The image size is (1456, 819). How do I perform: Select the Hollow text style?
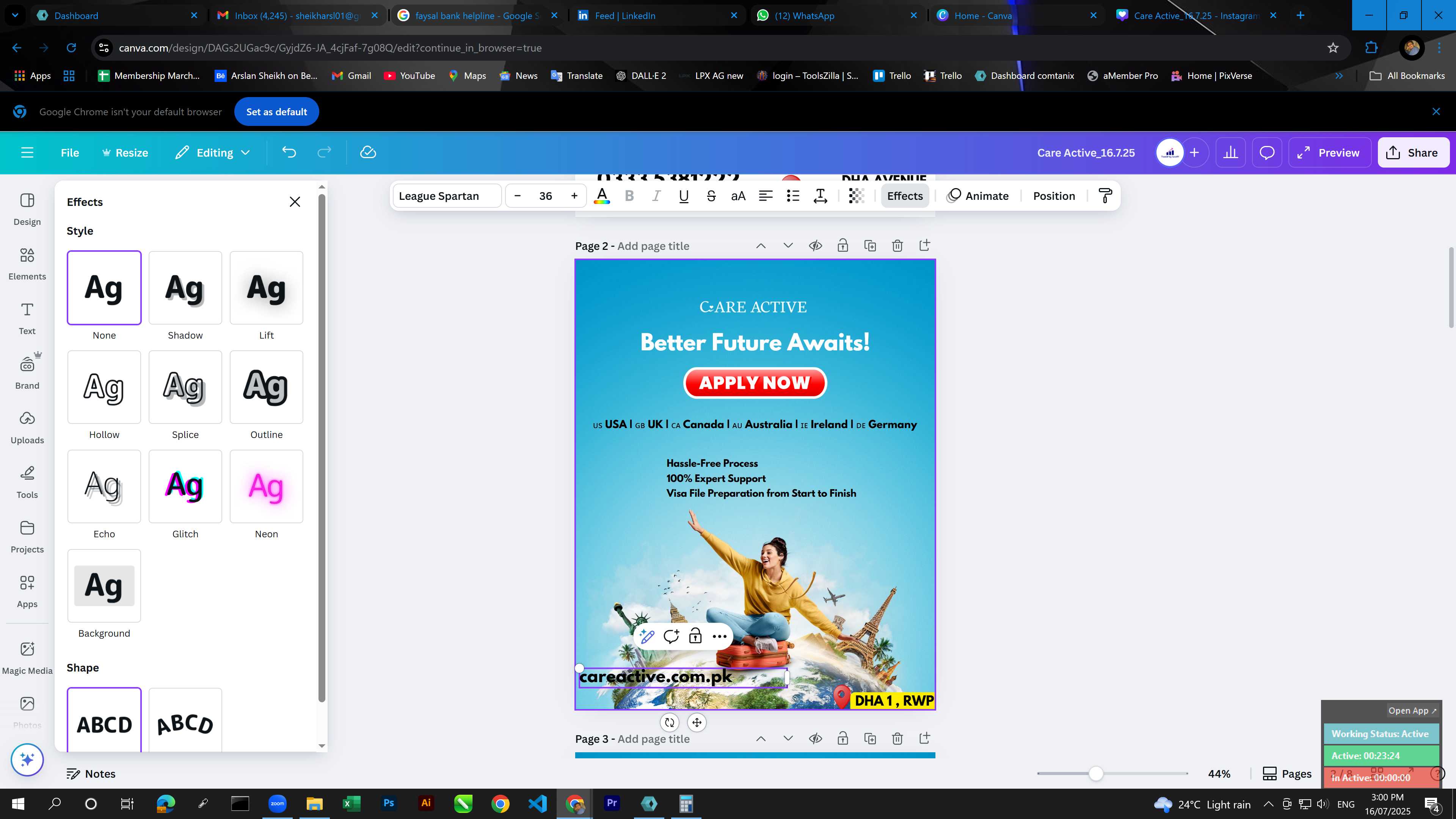(104, 387)
